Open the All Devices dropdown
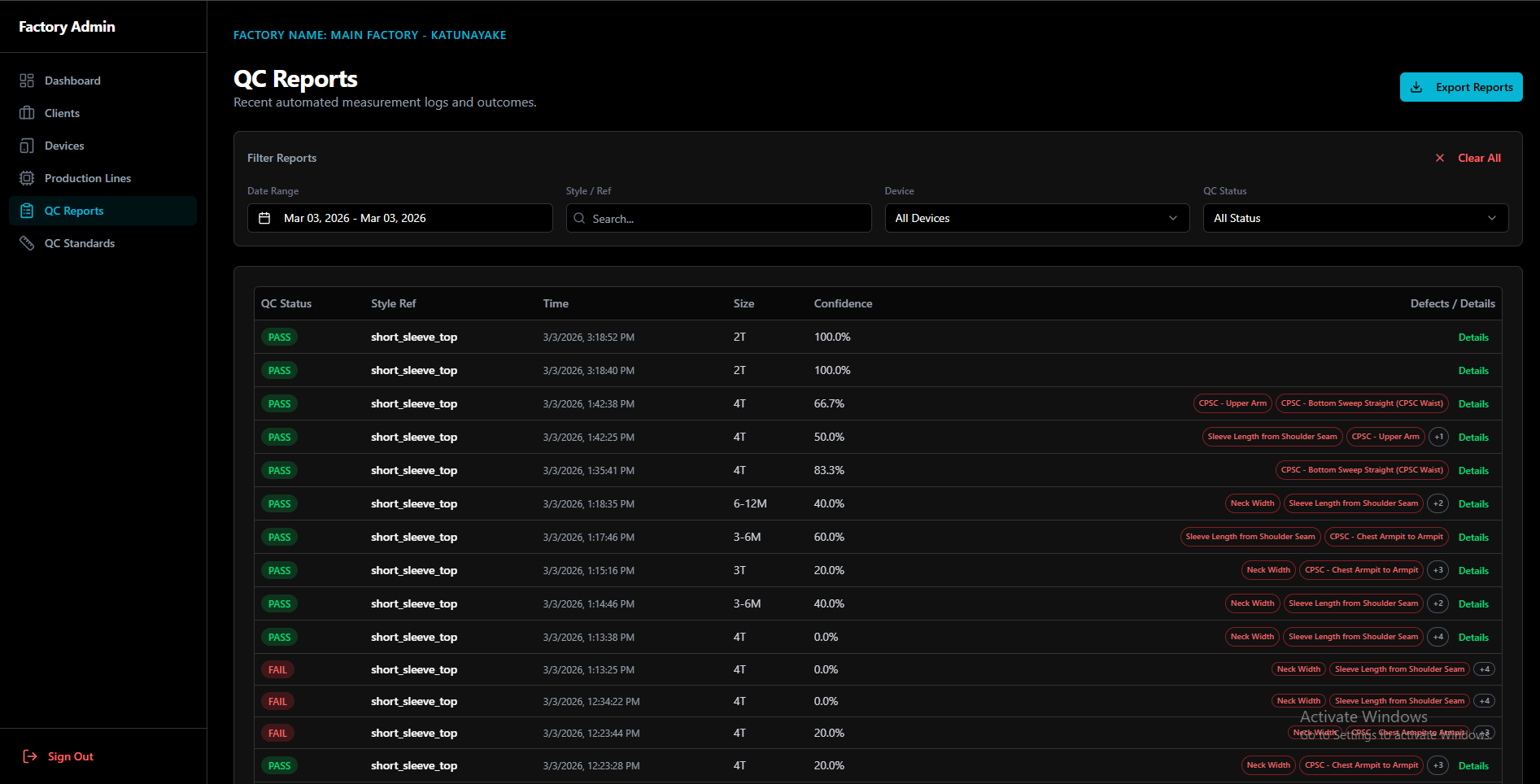This screenshot has width=1540, height=784. (x=1037, y=218)
